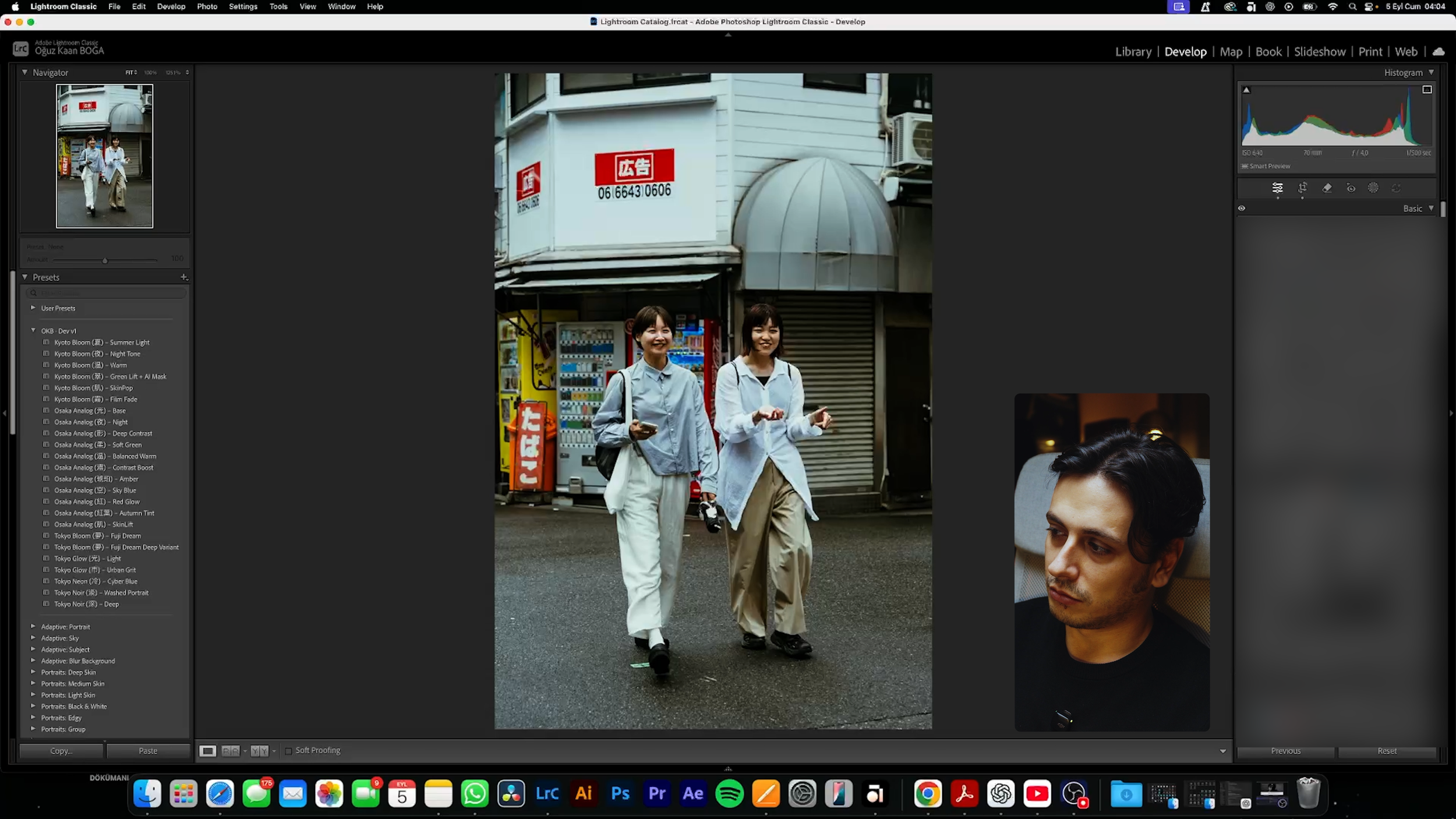Activate the Red Eye correction tool

[1351, 188]
